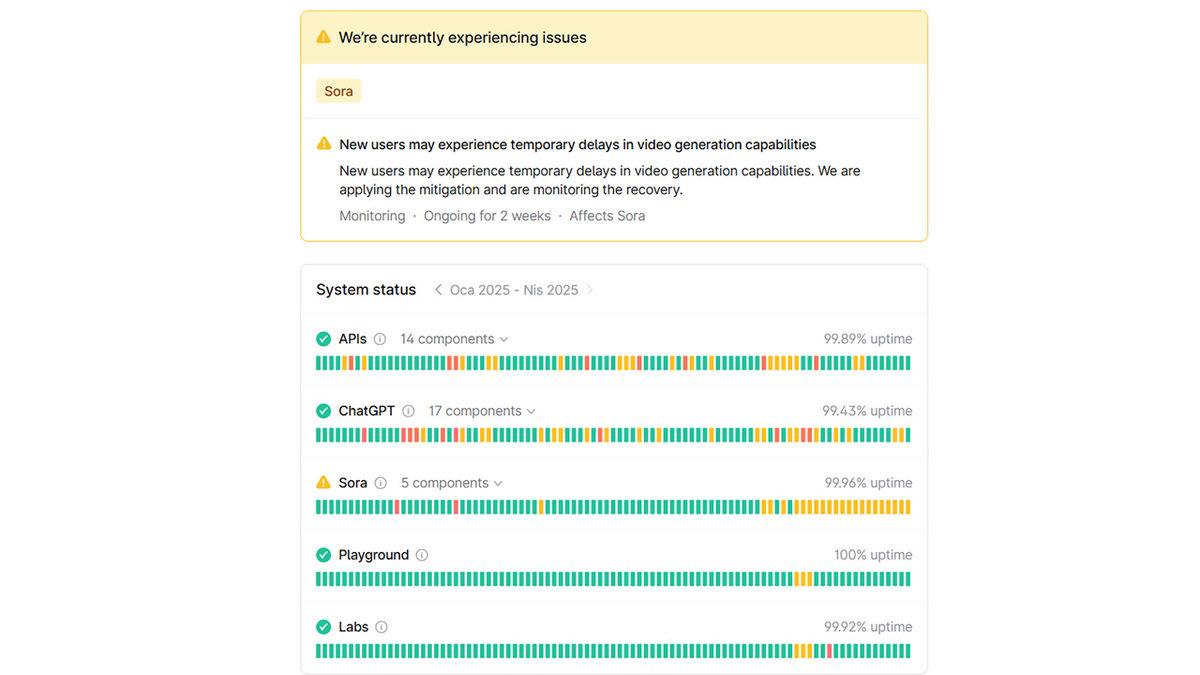Expand the APIs 14 components list
This screenshot has height=675, width=1200.
[x=454, y=339]
